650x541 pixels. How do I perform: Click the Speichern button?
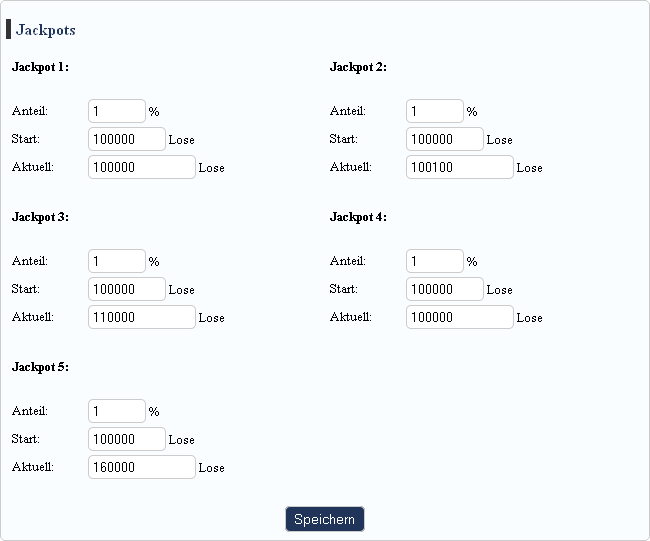325,519
